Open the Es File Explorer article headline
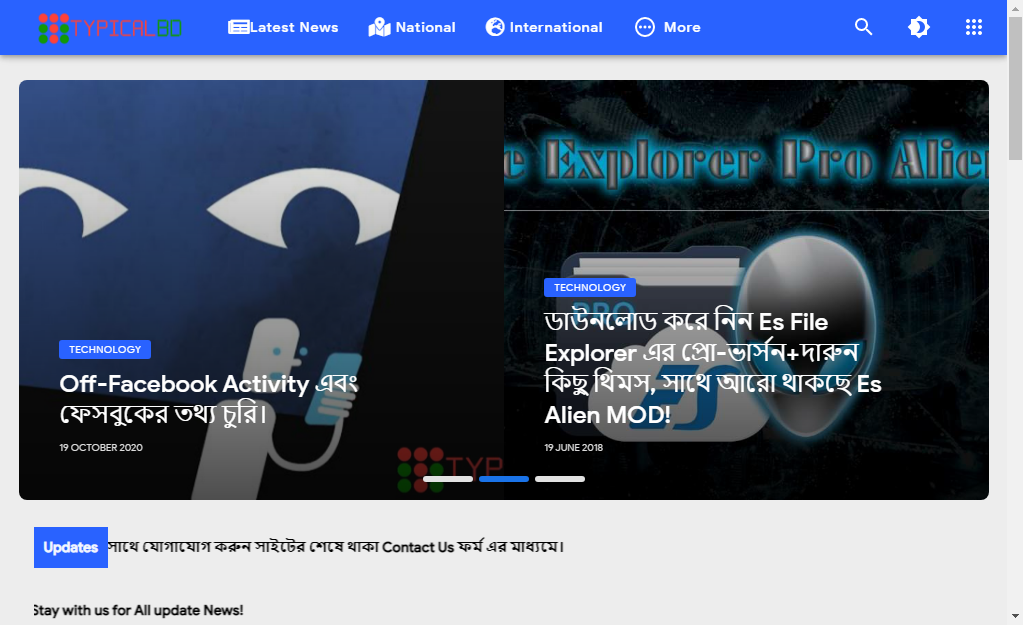Viewport: 1023px width, 625px height. pyautogui.click(x=712, y=368)
